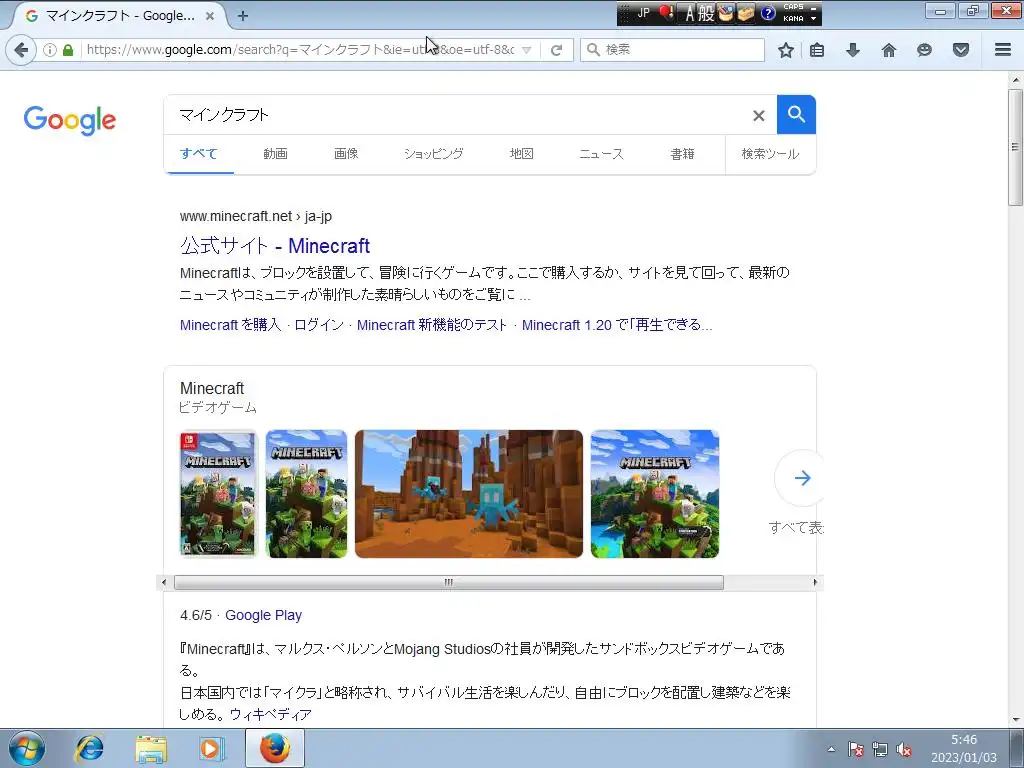The width and height of the screenshot is (1024, 768).
Task: Click the green padlock security icon
Action: tap(68, 50)
